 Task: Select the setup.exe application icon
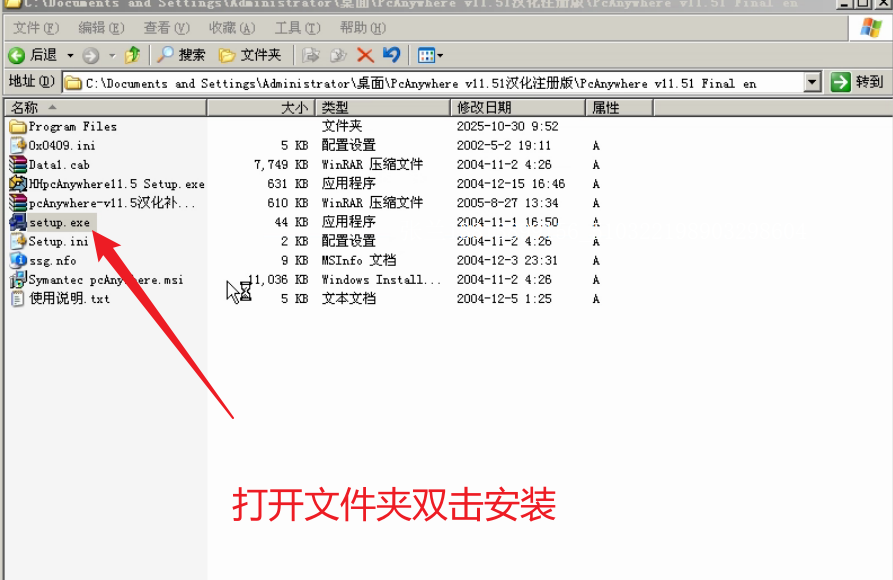(x=18, y=222)
